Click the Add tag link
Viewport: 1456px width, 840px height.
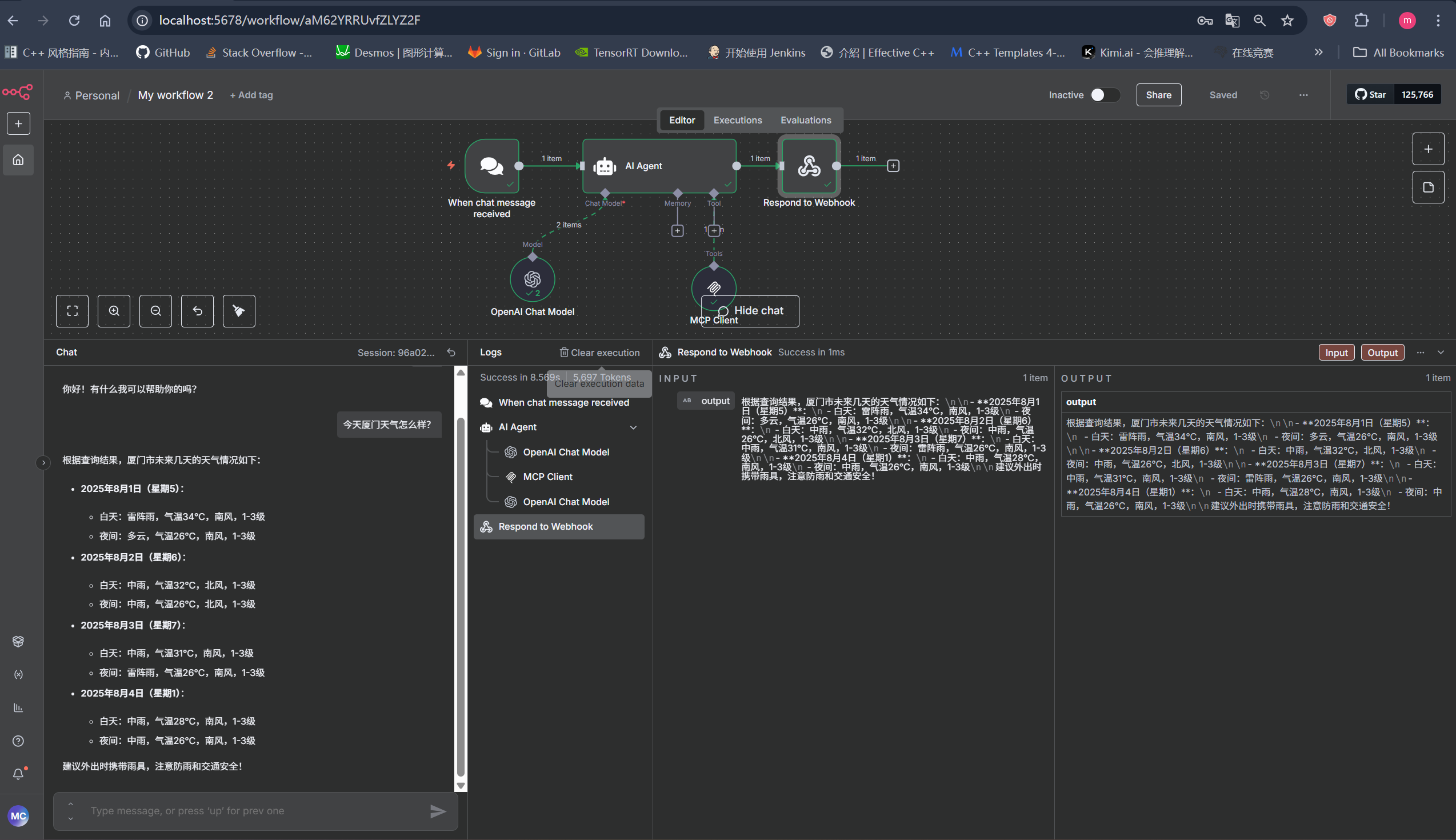(x=251, y=95)
